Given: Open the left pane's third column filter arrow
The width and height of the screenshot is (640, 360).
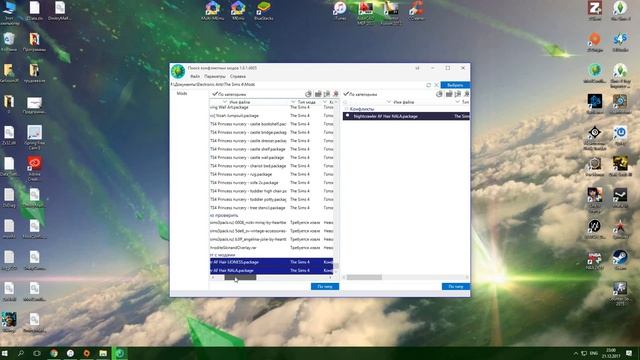Looking at the screenshot, I should (x=325, y=102).
